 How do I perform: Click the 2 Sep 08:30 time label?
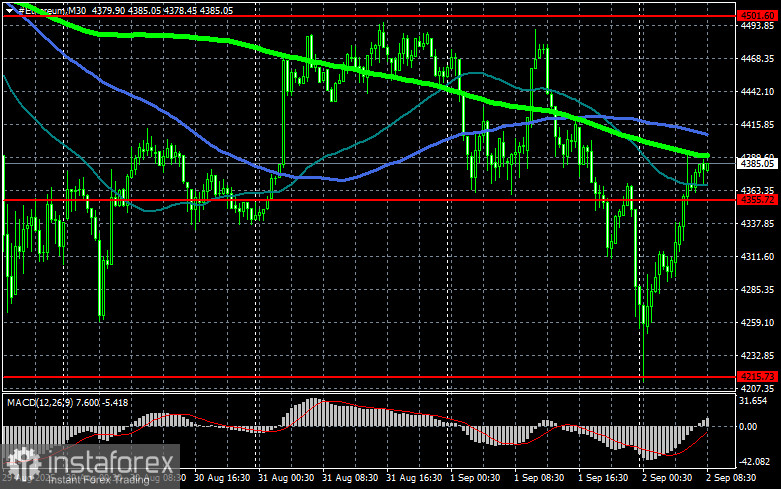click(x=731, y=478)
